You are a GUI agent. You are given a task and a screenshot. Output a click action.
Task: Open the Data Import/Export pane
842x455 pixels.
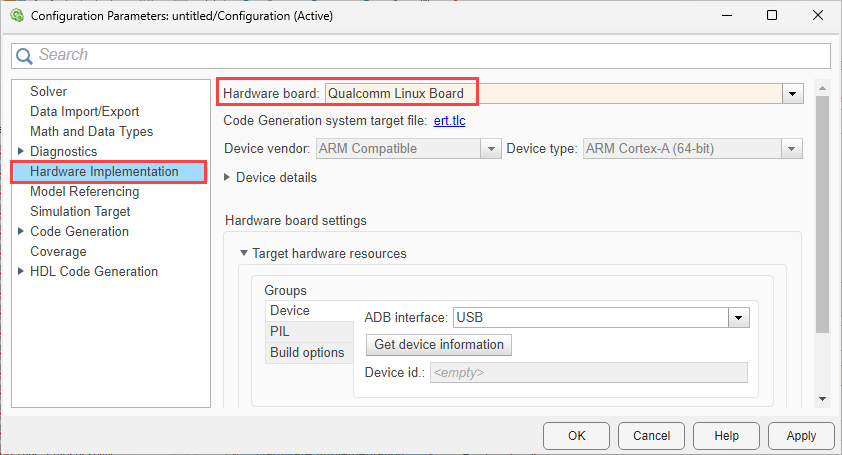point(85,111)
